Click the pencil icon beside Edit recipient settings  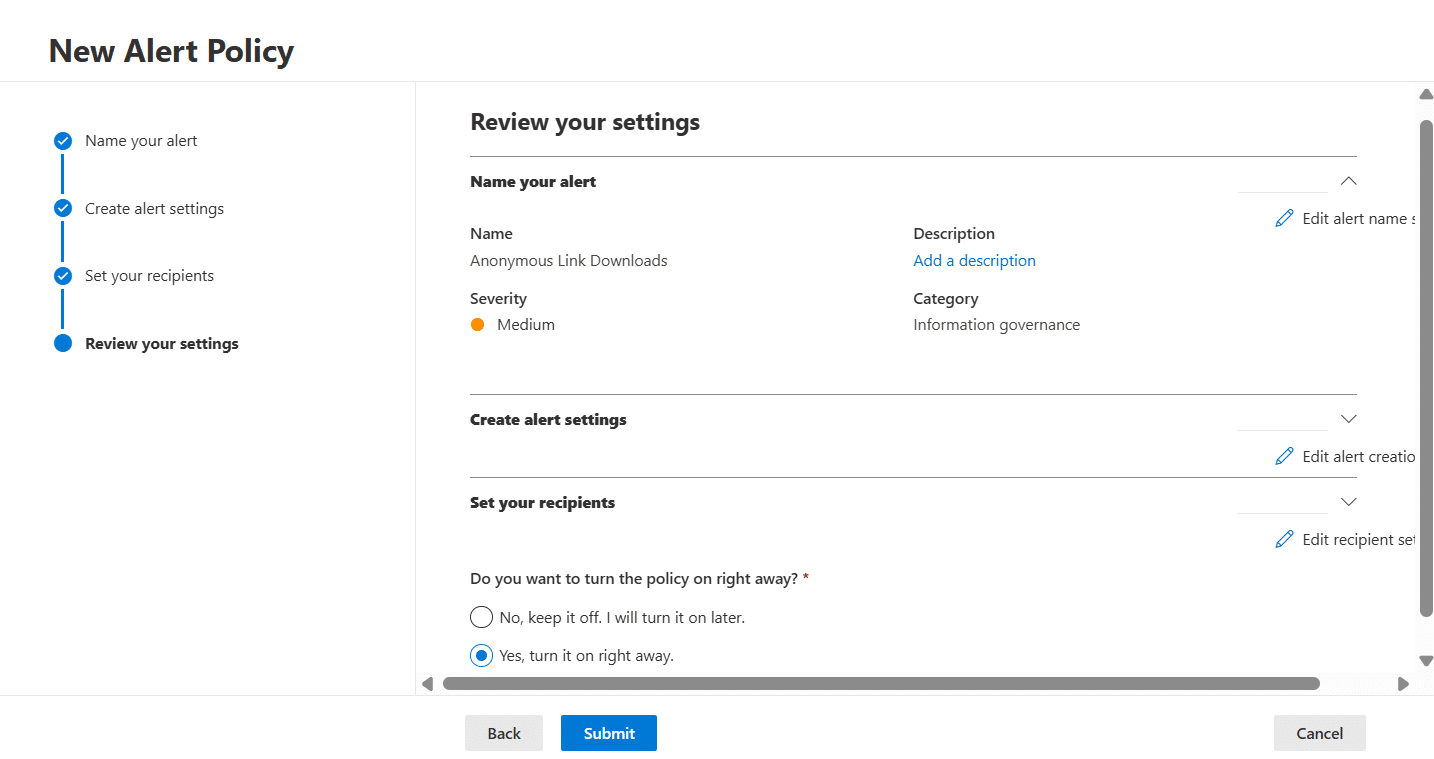pos(1285,540)
